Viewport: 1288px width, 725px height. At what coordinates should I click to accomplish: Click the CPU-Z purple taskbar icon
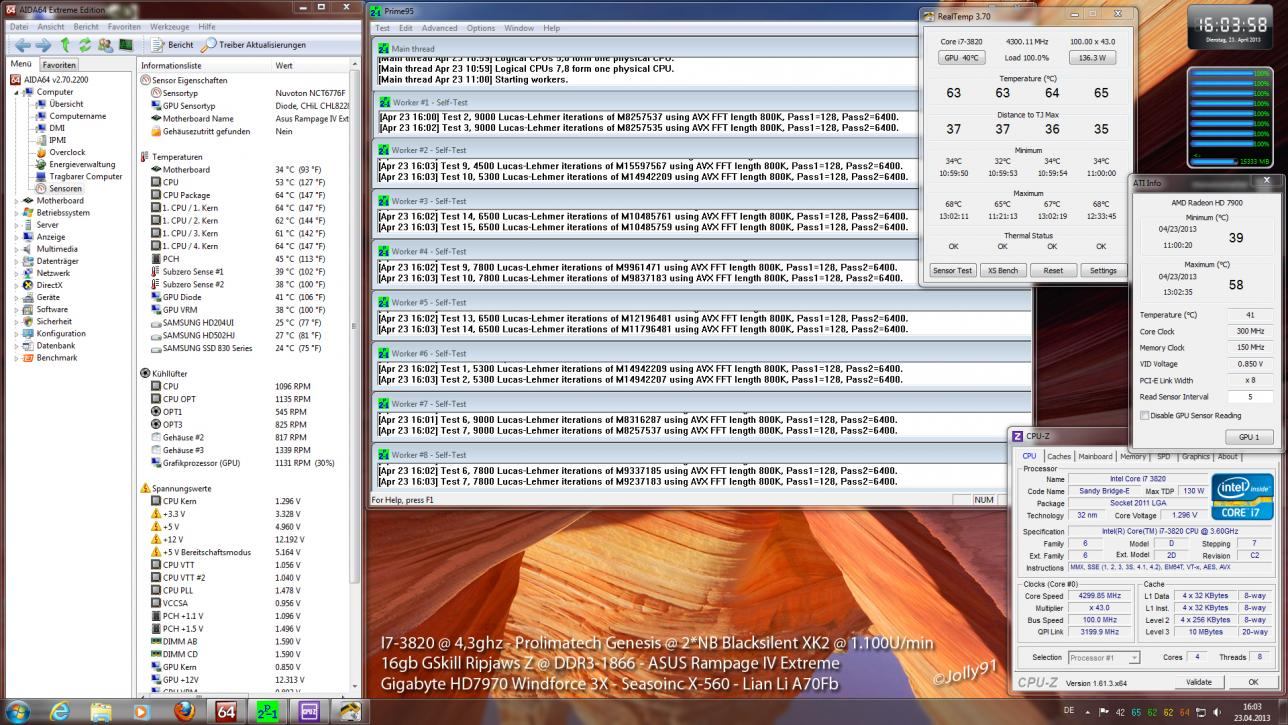pyautogui.click(x=309, y=711)
